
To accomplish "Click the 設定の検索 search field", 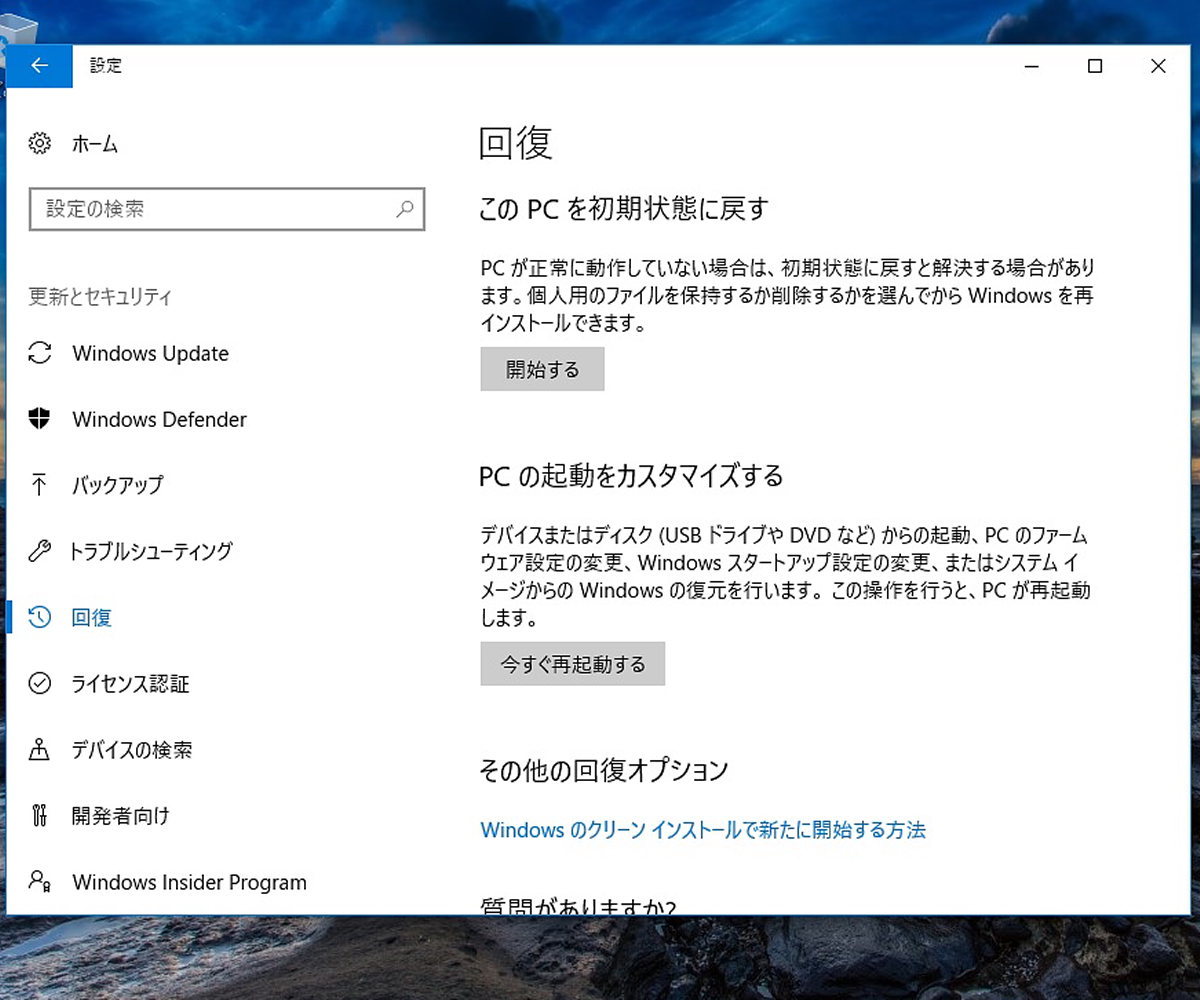I will 227,209.
